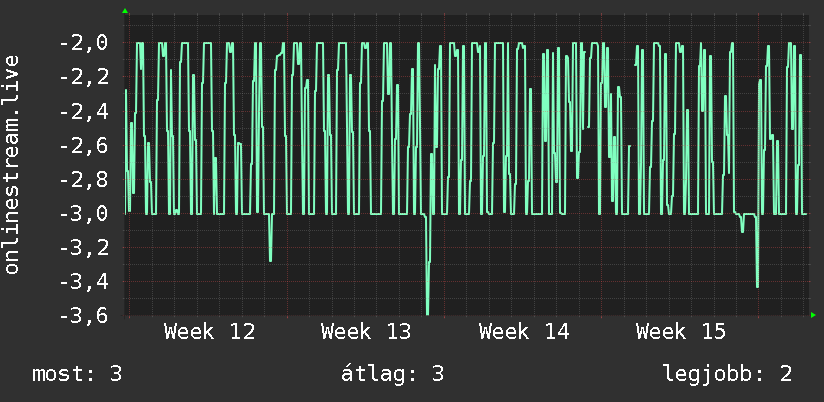
Task: Click the 'Week 15' x-axis label
Action: click(681, 332)
